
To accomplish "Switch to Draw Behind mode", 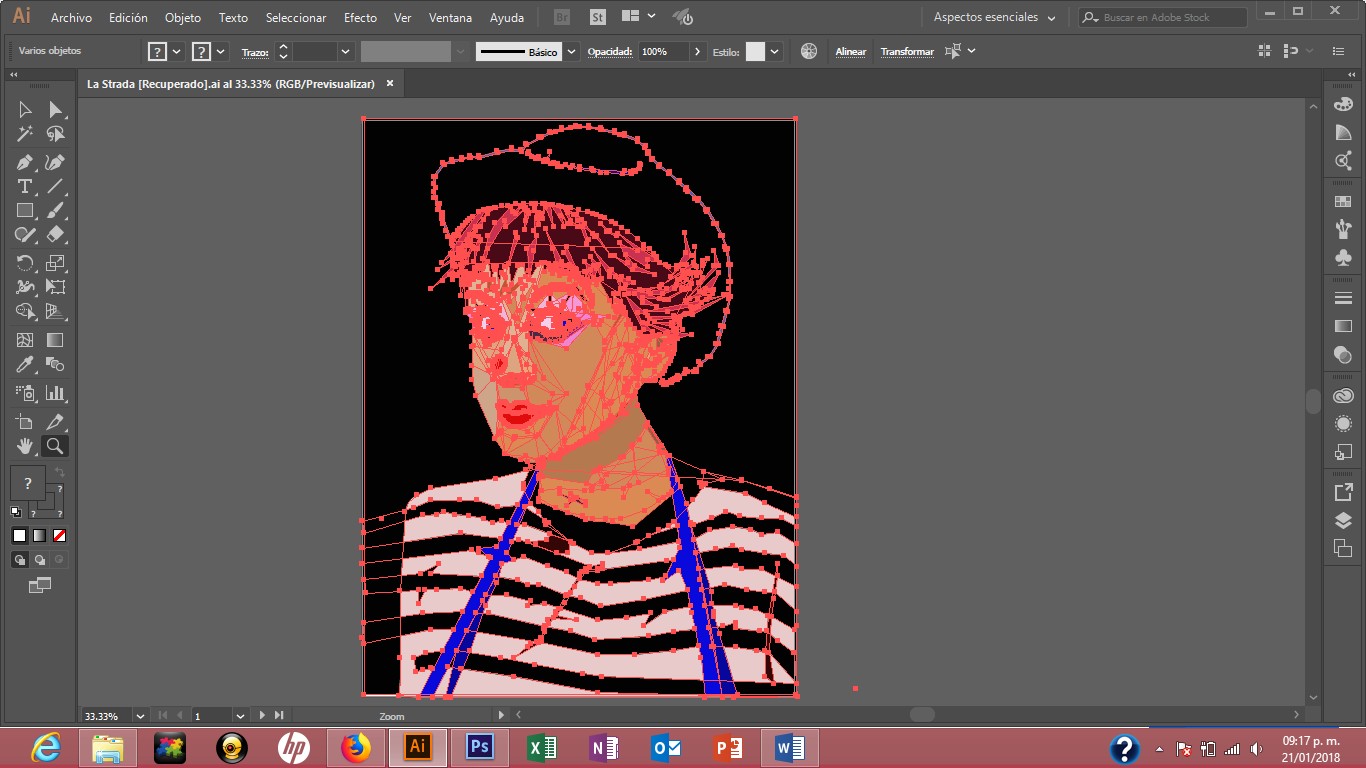I will (40, 560).
